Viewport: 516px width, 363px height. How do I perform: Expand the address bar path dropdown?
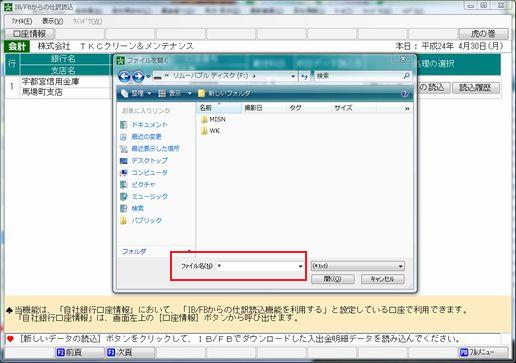point(293,76)
